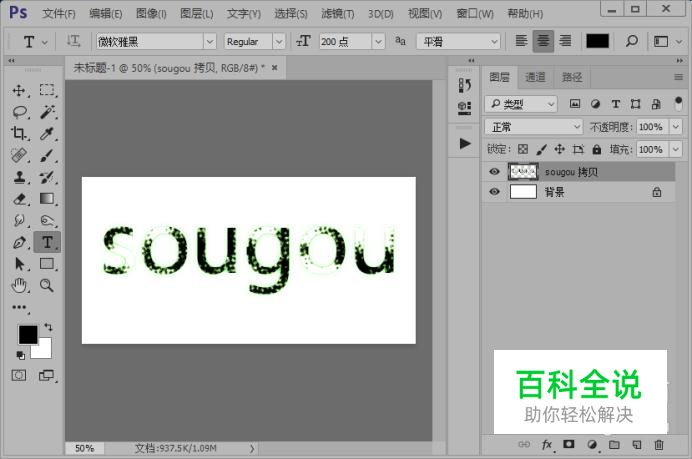Click the sougou 拷贝 layer thumbnail
The image size is (692, 459).
click(523, 172)
